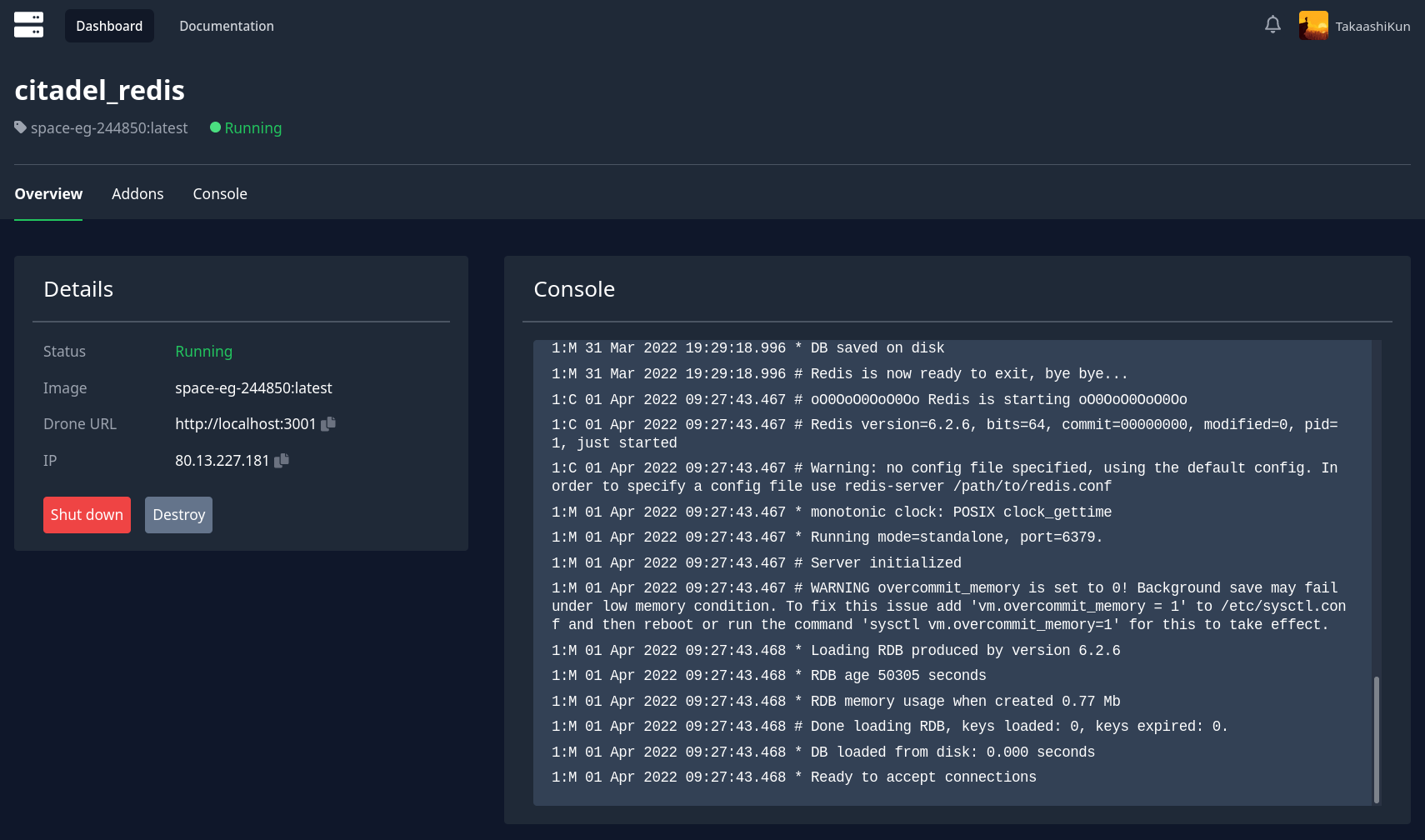This screenshot has height=840, width=1425.
Task: Open the Dashboard nav item
Action: tap(109, 26)
